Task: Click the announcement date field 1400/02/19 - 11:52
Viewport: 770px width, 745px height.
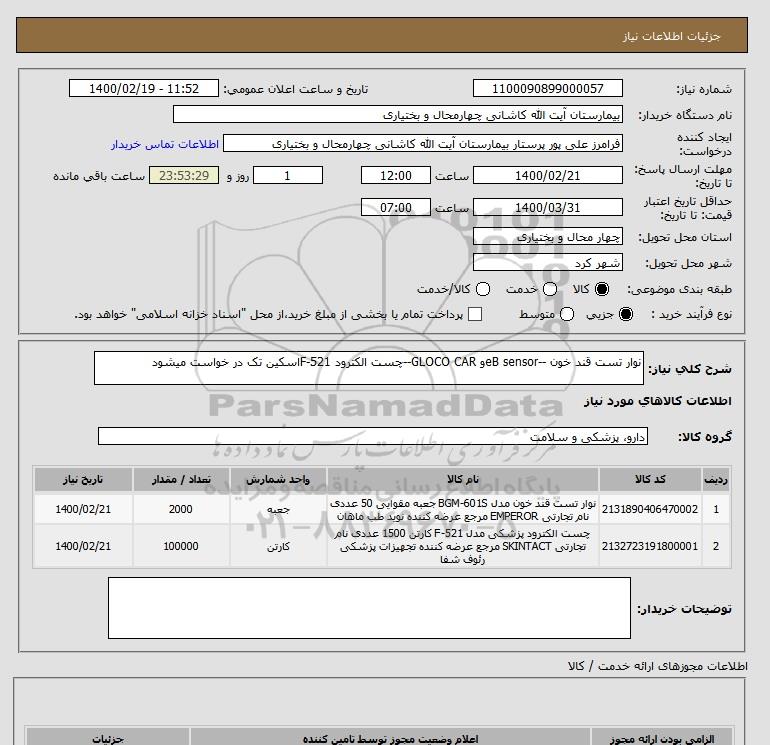Action: 144,88
